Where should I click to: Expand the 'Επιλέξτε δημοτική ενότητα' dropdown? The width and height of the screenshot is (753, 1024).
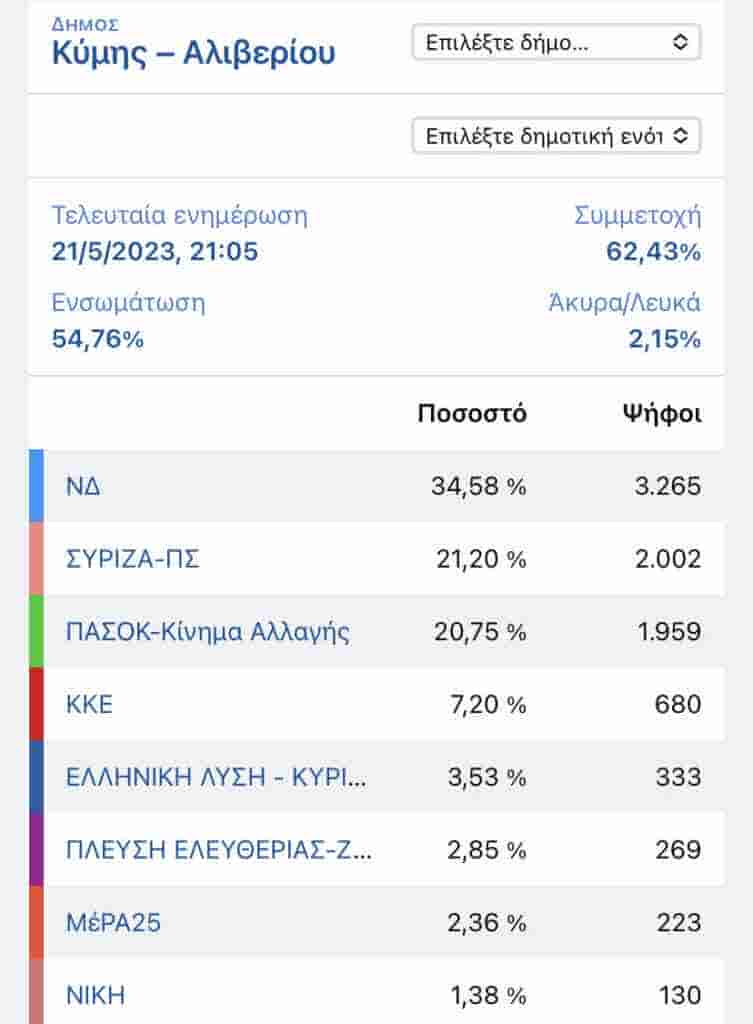(x=556, y=136)
